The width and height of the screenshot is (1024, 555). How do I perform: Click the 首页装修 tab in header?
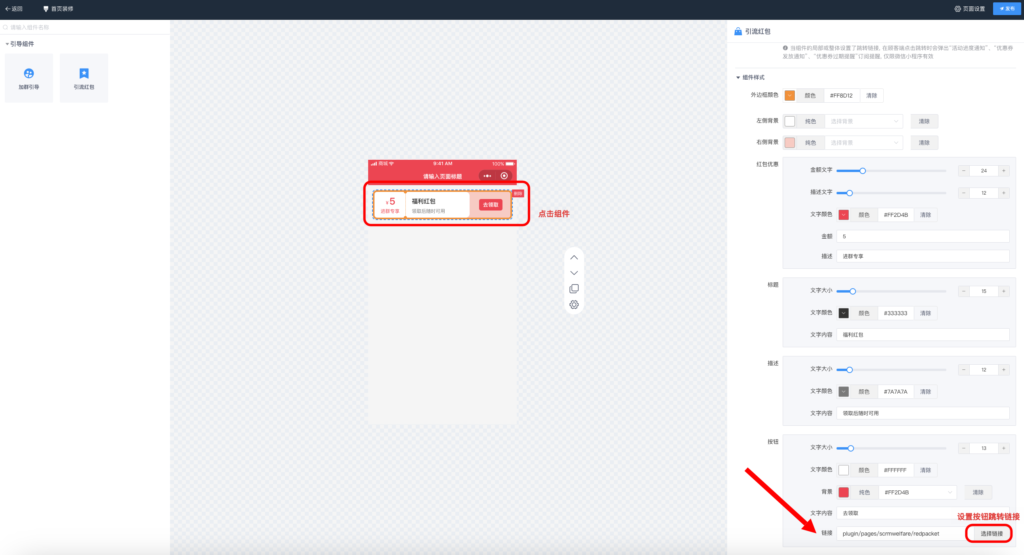coord(59,9)
